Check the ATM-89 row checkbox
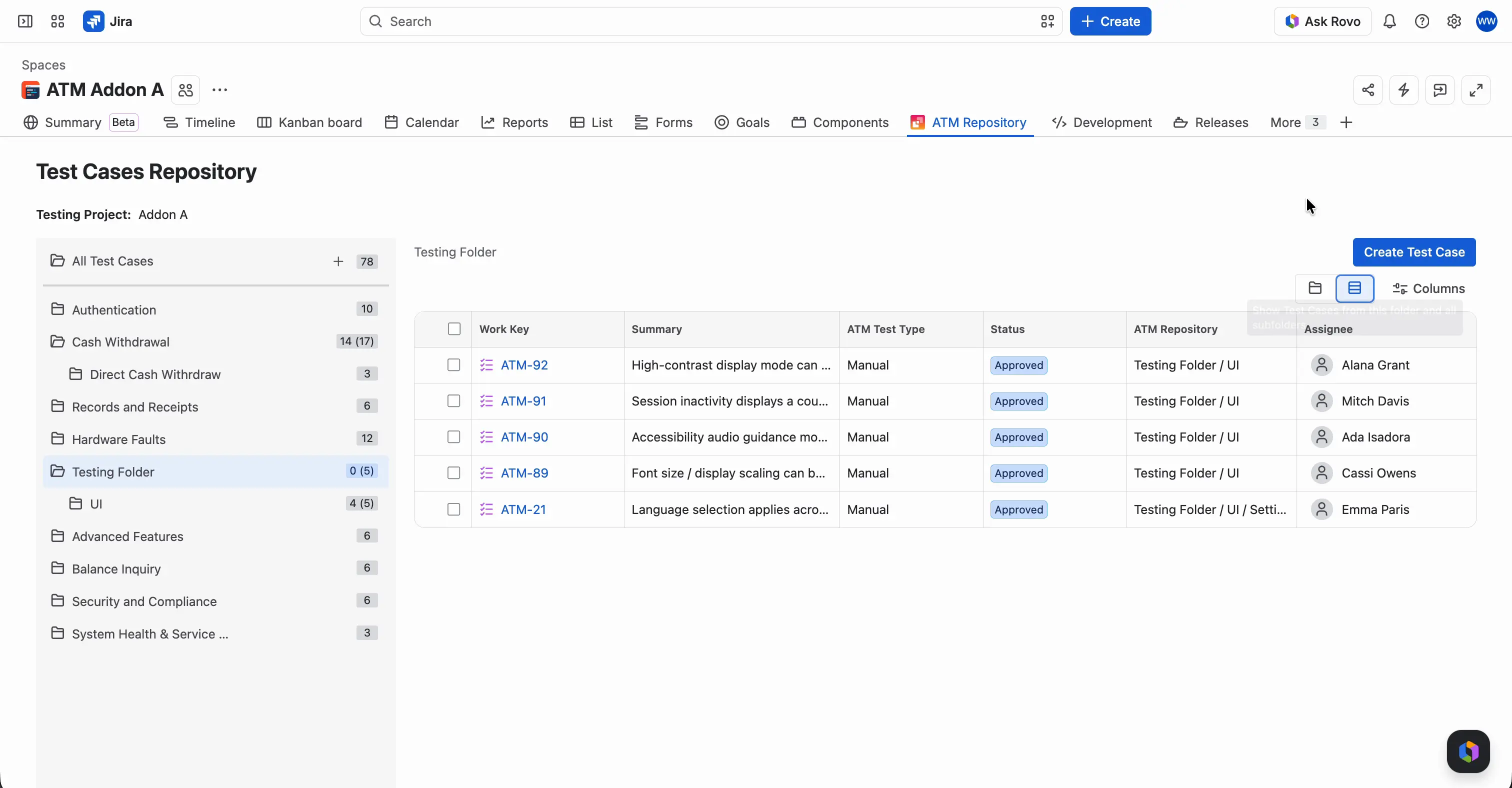Image resolution: width=1512 pixels, height=788 pixels. pos(453,473)
